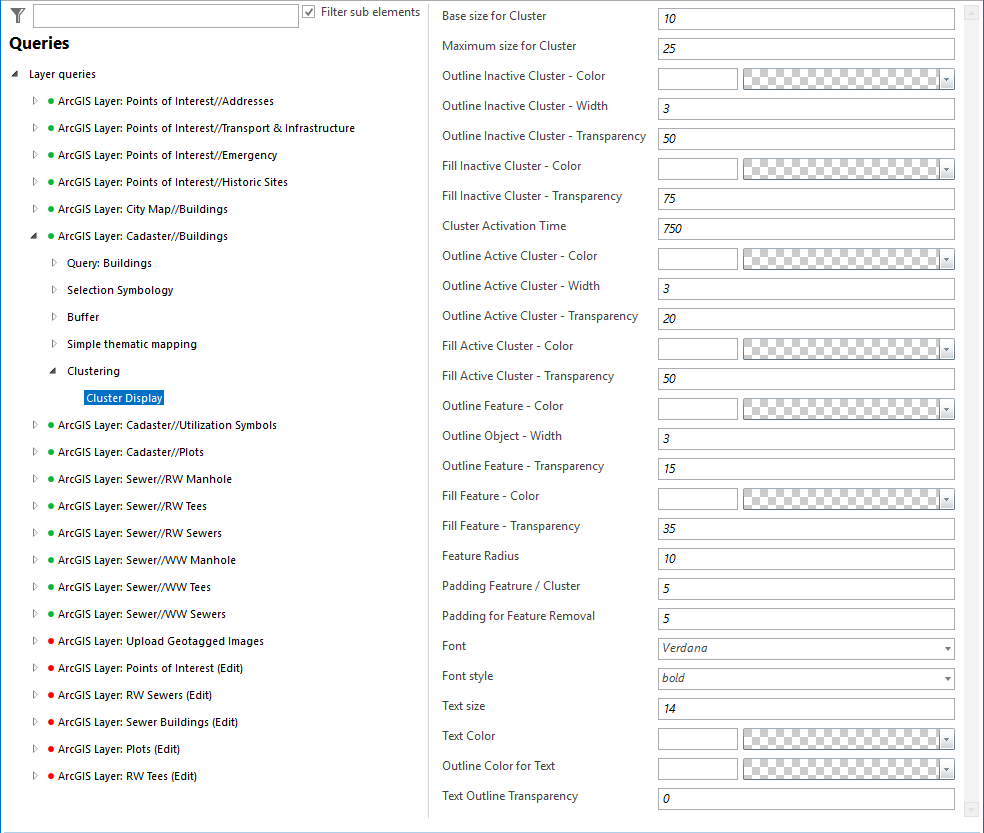Viewport: 984px width, 833px height.
Task: Uncheck the Filter sub elements checkbox
Action: pos(309,12)
